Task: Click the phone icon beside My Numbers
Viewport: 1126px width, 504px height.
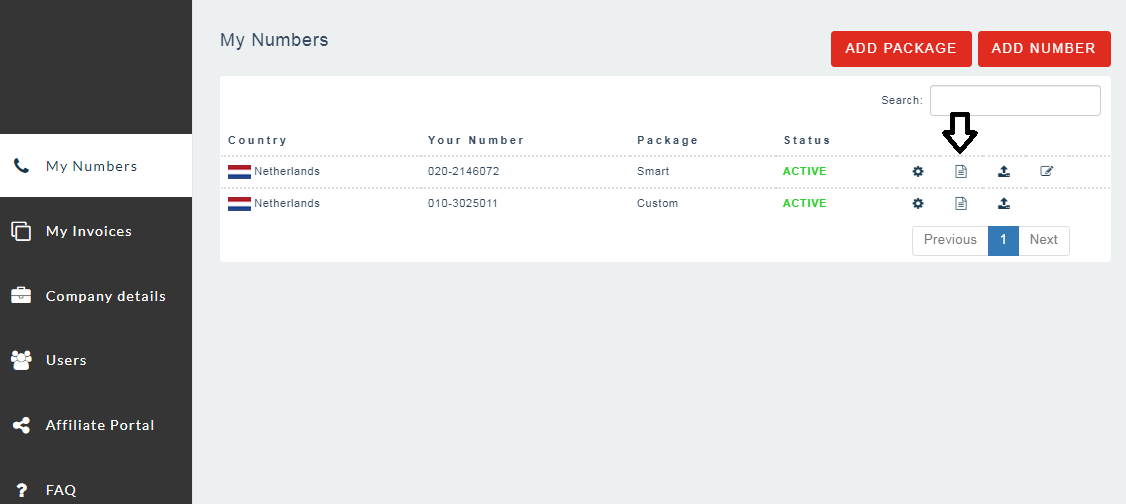Action: 21,166
